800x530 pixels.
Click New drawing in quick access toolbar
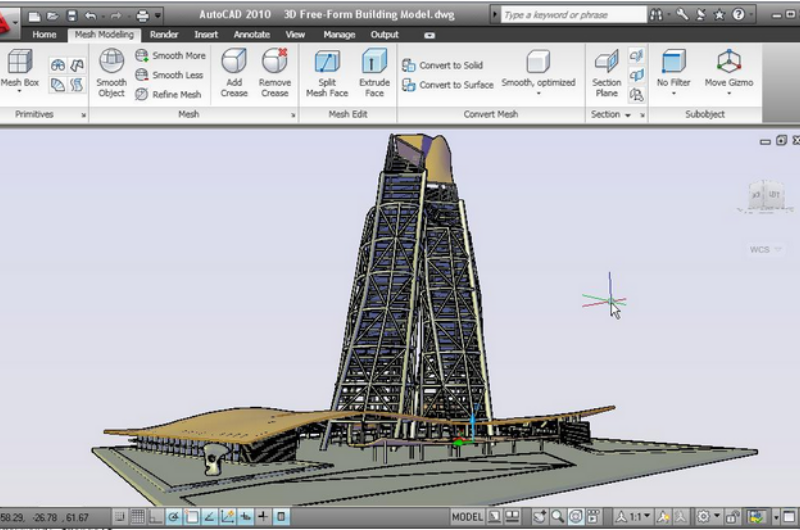34,16
